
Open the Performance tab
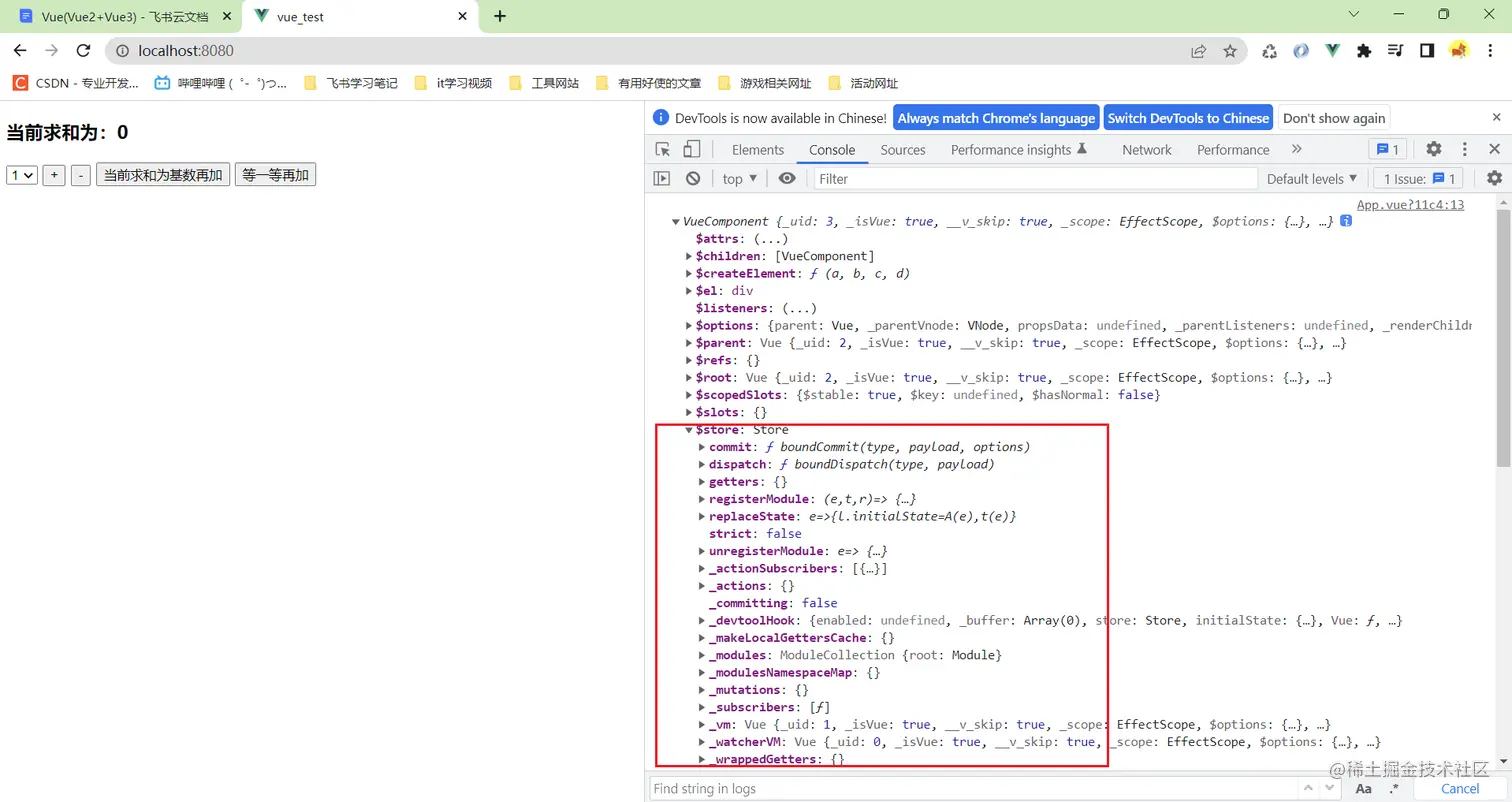point(1233,149)
